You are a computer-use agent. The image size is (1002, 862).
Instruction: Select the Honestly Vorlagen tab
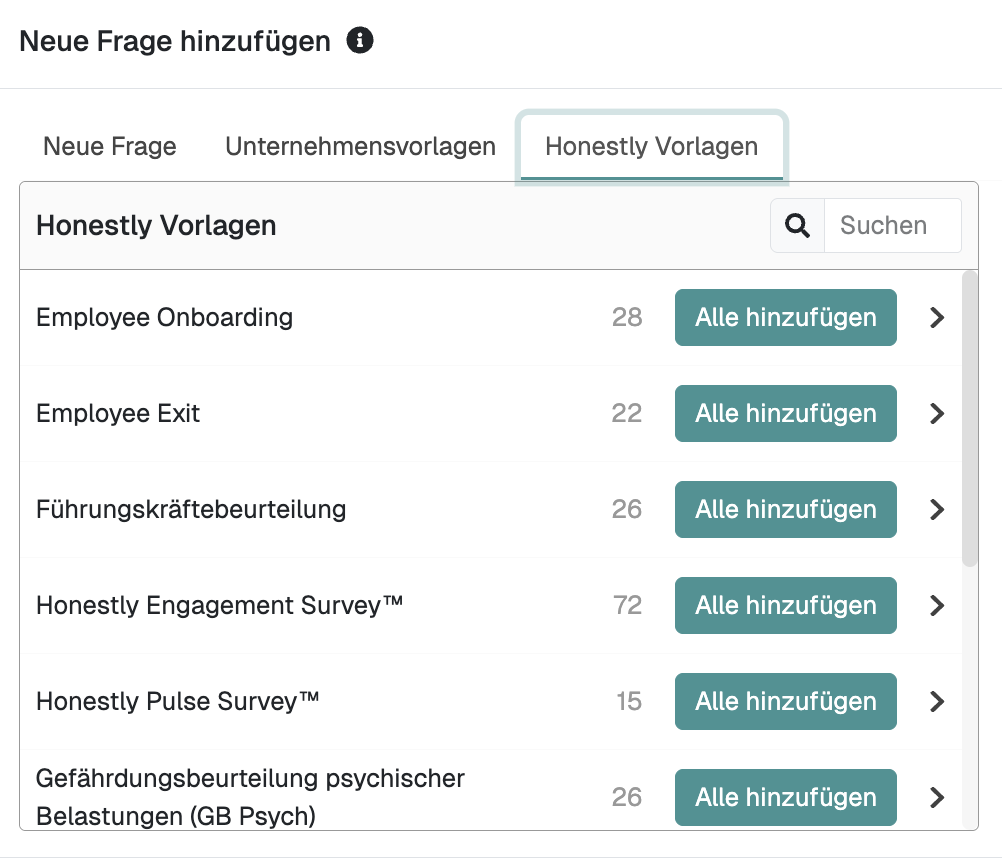[651, 146]
